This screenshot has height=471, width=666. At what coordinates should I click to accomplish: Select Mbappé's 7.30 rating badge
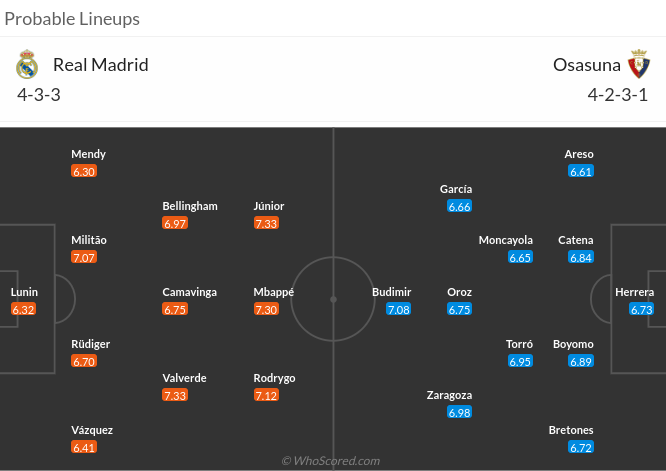pos(266,310)
